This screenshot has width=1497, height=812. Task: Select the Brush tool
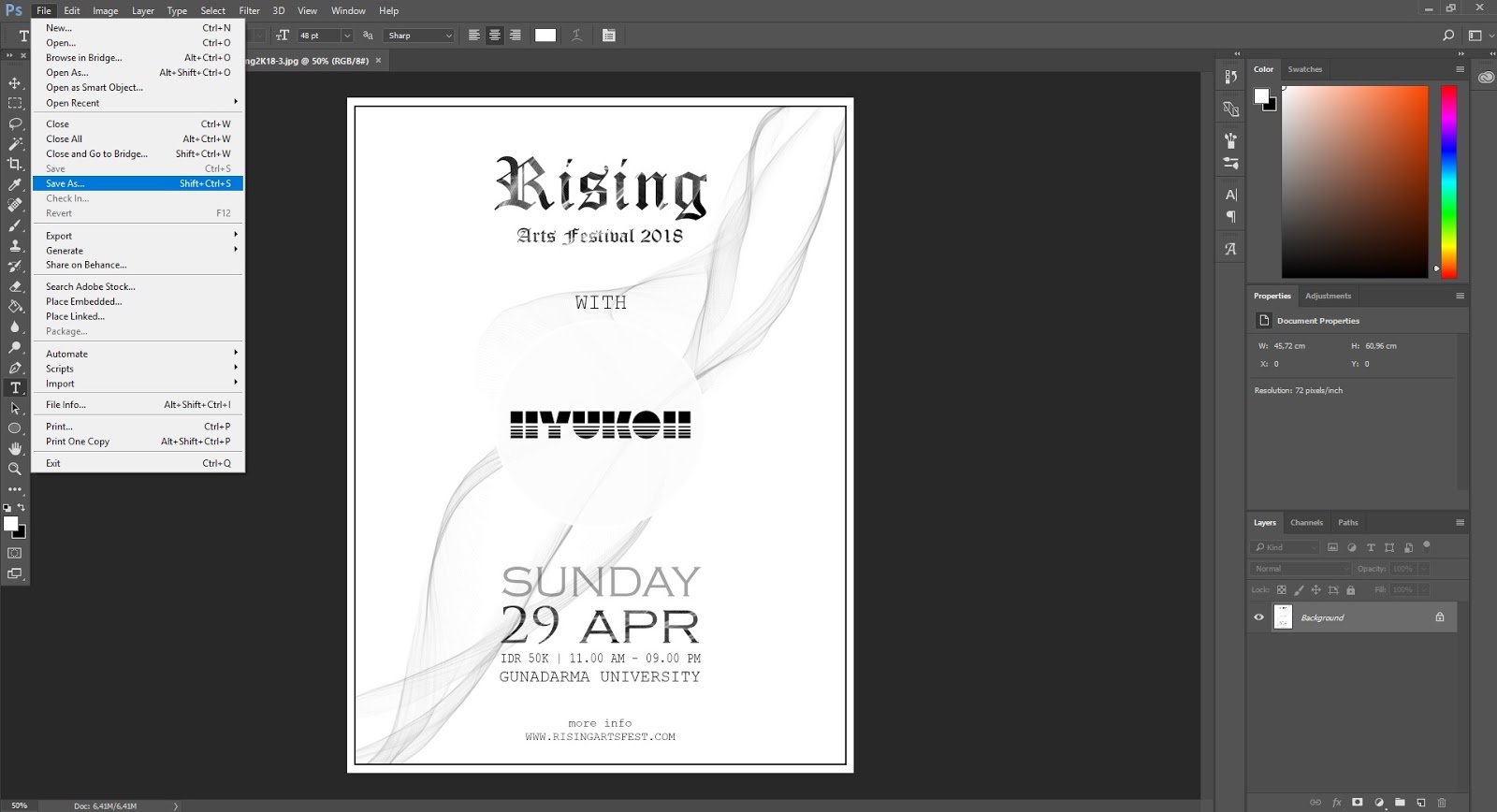click(15, 225)
